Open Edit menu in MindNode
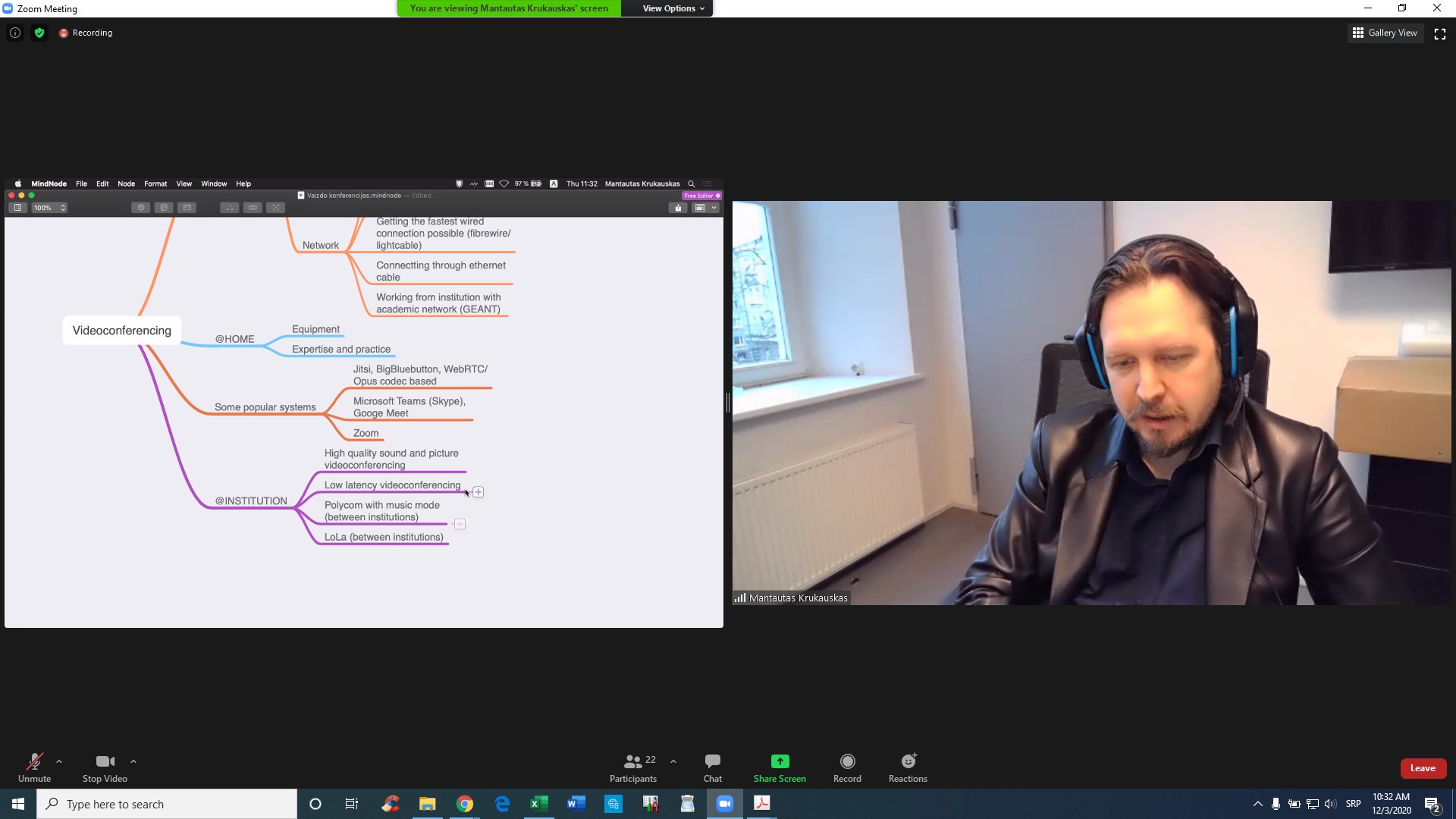The image size is (1456, 819). [x=102, y=184]
